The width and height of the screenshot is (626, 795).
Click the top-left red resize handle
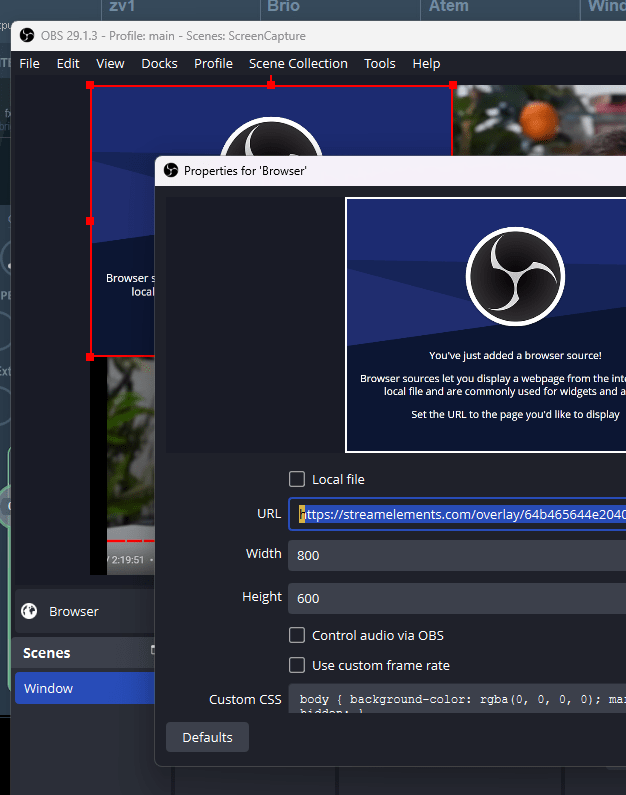coord(90,85)
